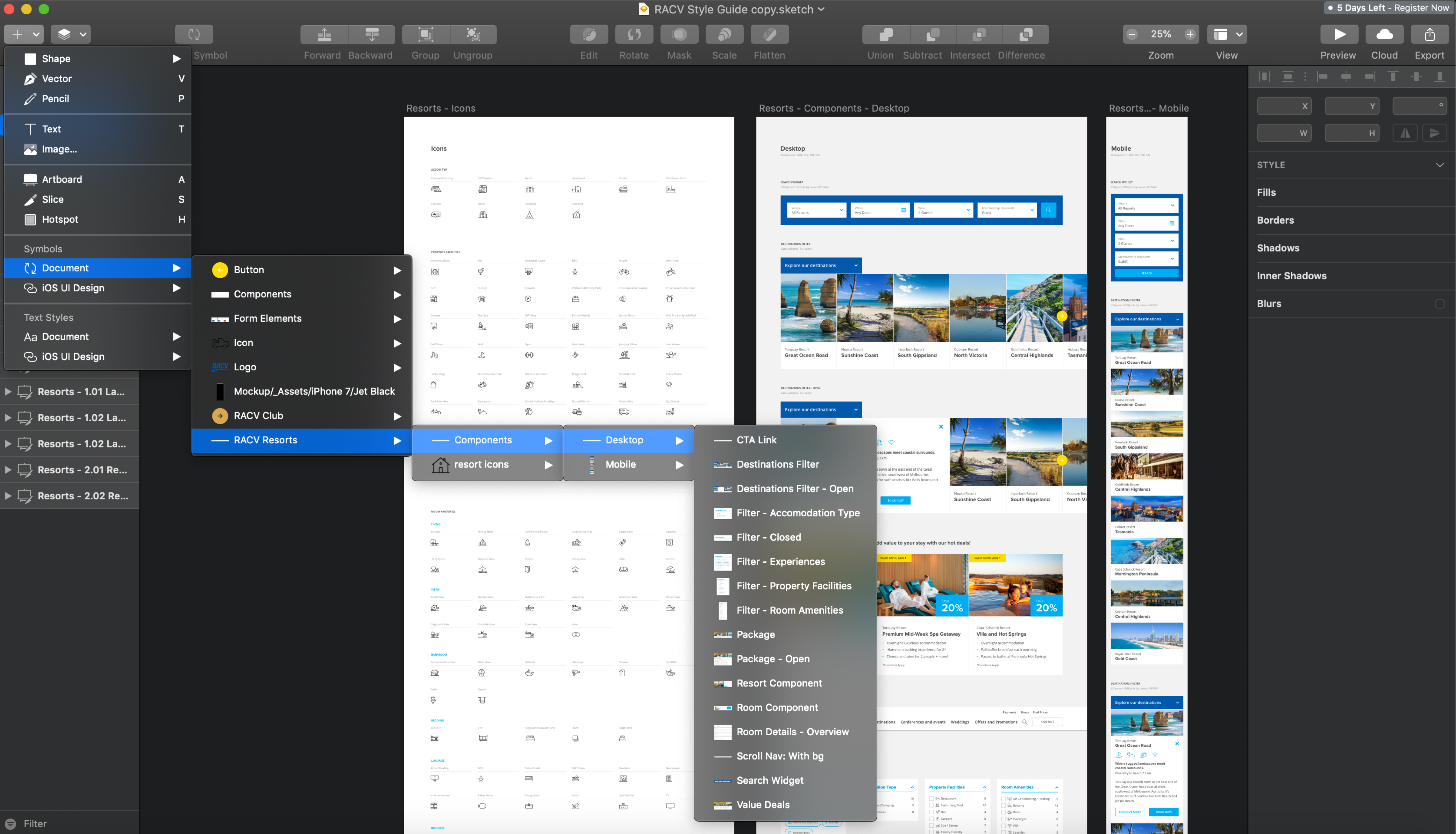Click the align top edges icon

1393,76
